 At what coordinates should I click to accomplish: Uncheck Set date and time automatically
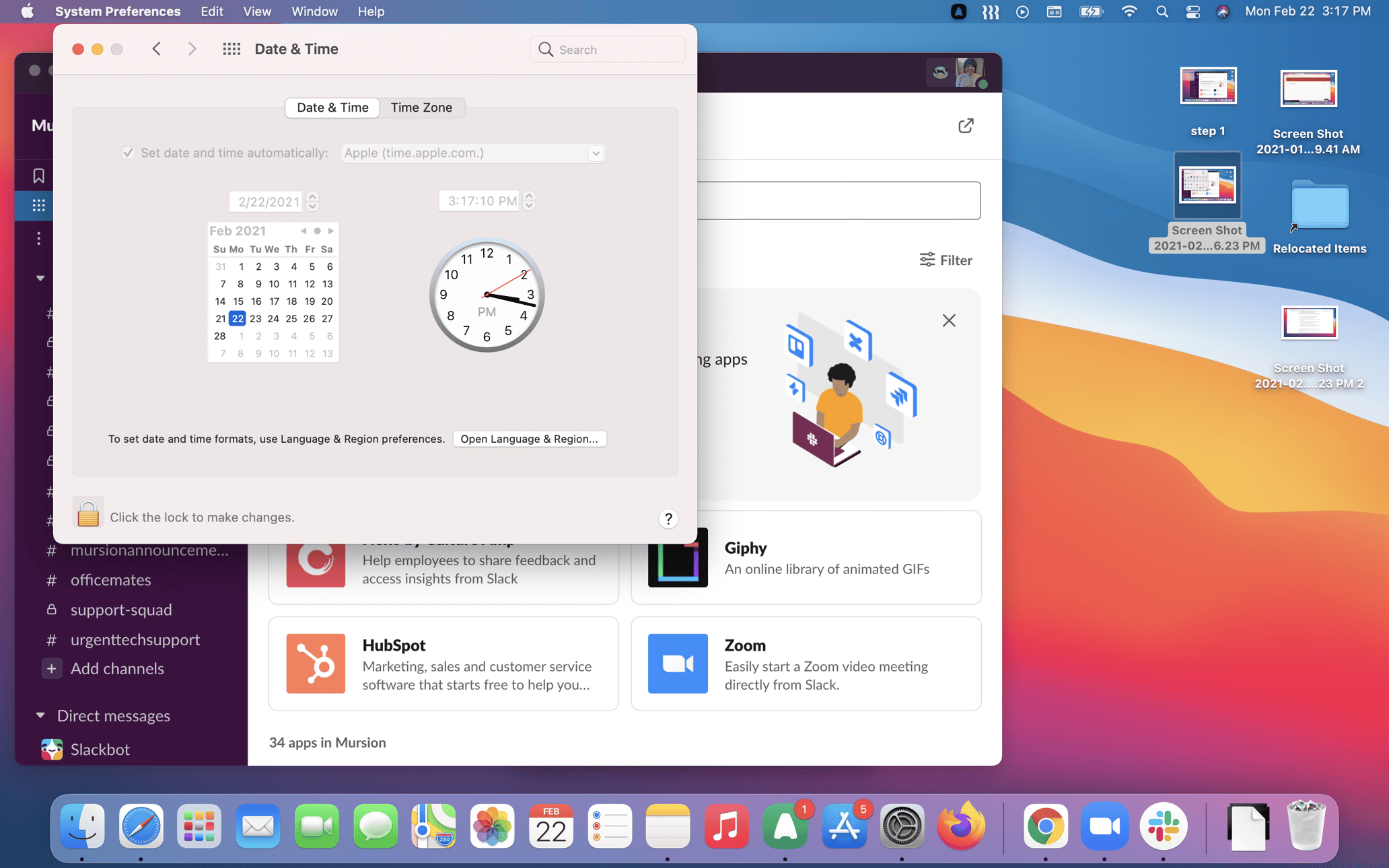[x=128, y=153]
